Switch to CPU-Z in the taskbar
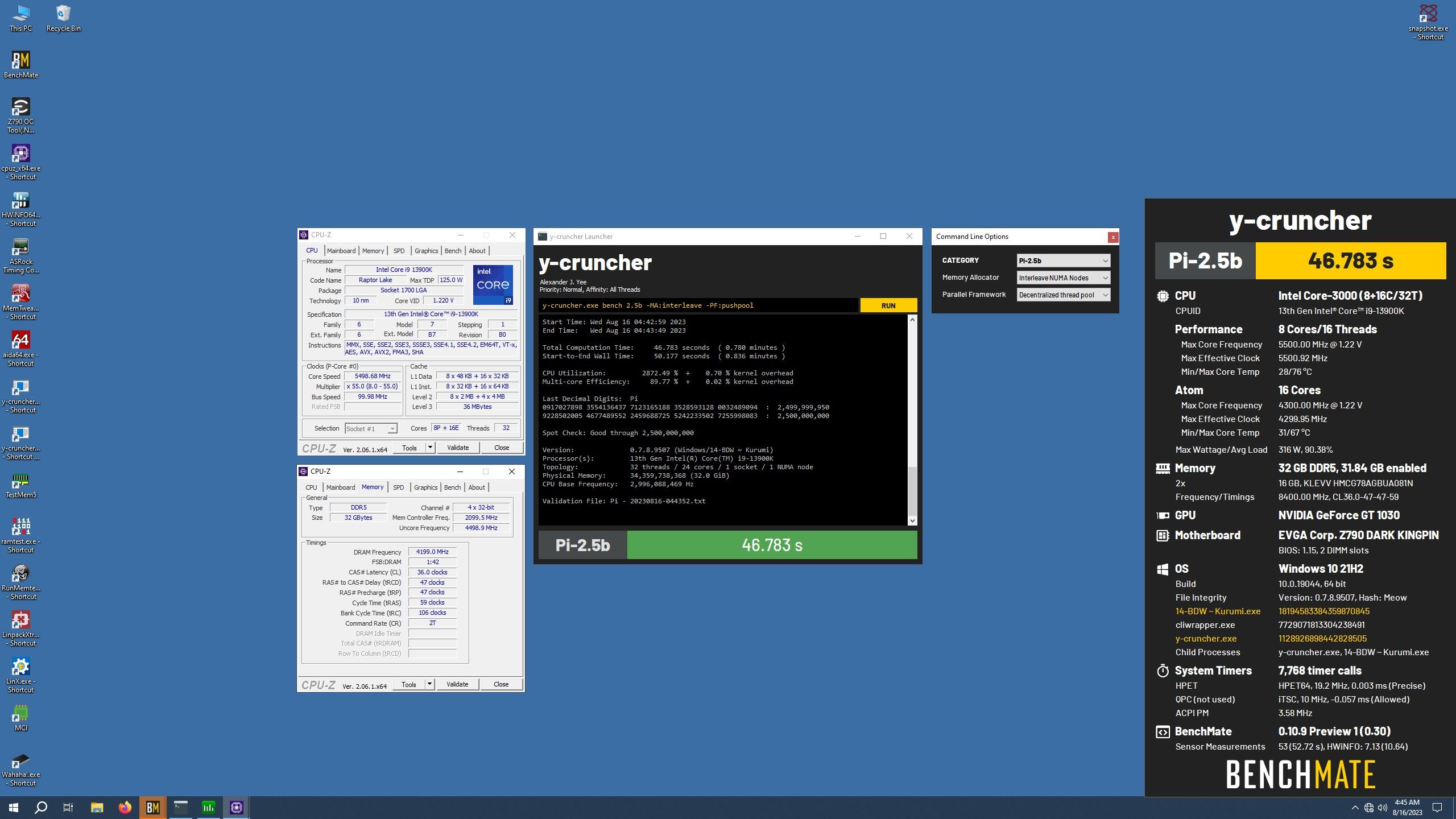1456x819 pixels. (237, 807)
